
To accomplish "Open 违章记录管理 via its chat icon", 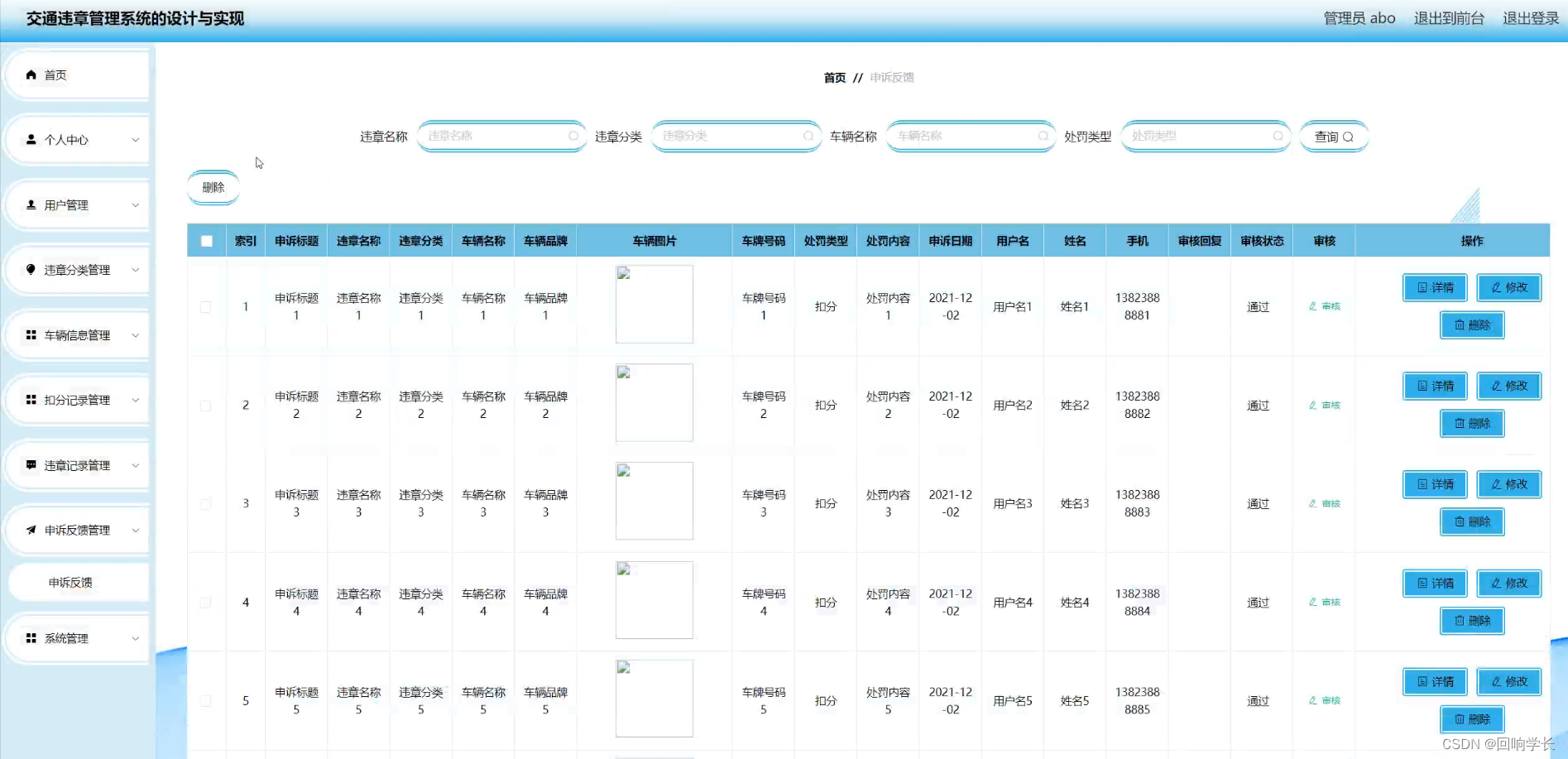I will [x=31, y=465].
